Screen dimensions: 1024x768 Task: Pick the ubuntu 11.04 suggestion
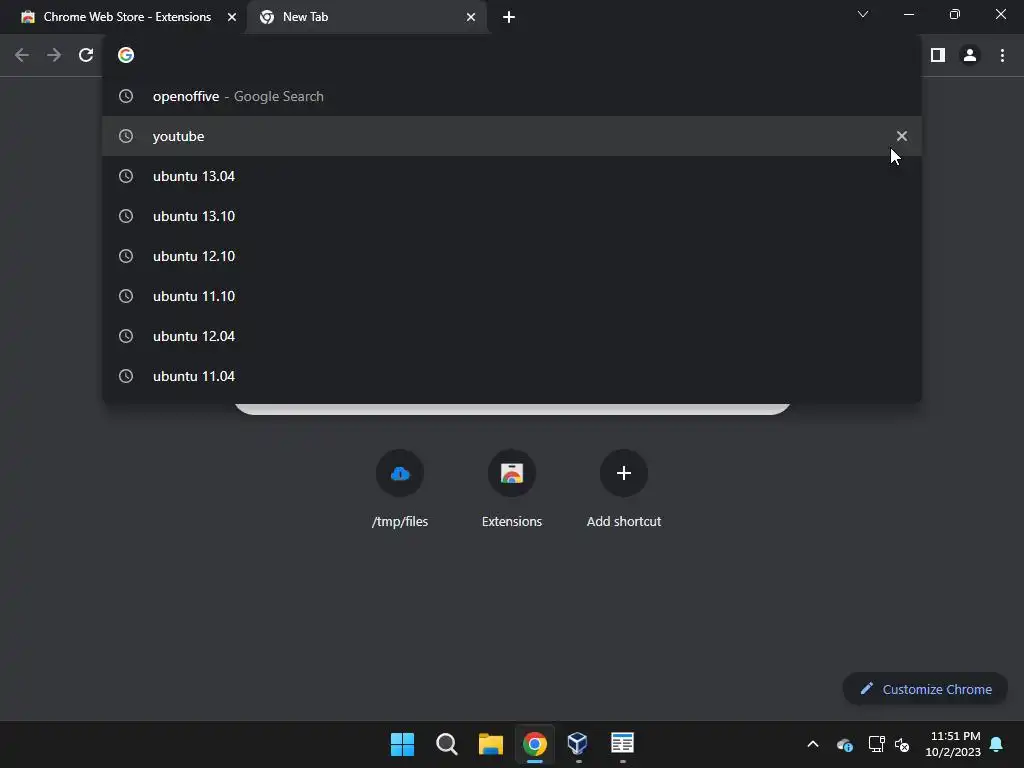click(x=512, y=376)
